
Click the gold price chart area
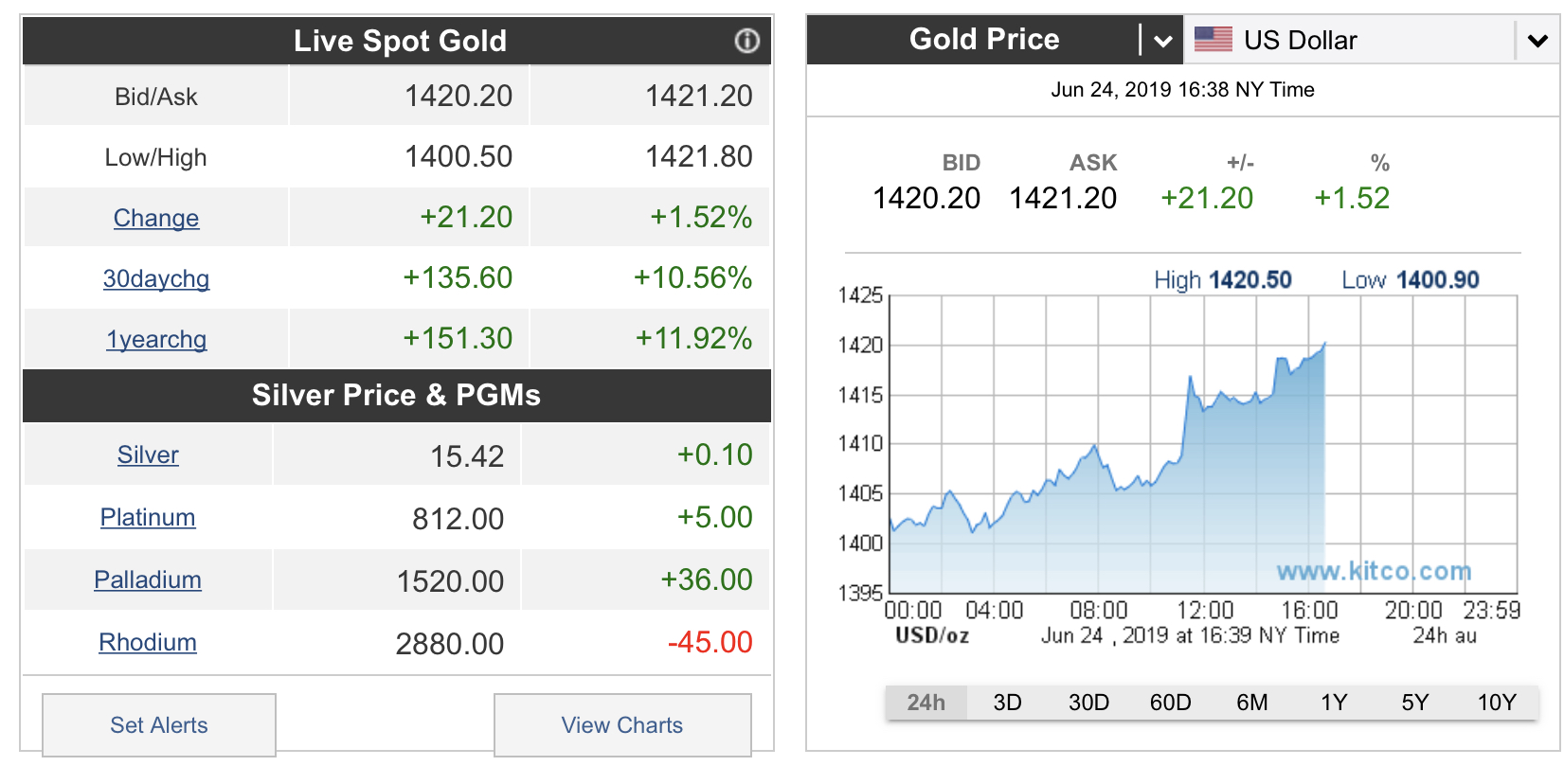tap(1201, 445)
